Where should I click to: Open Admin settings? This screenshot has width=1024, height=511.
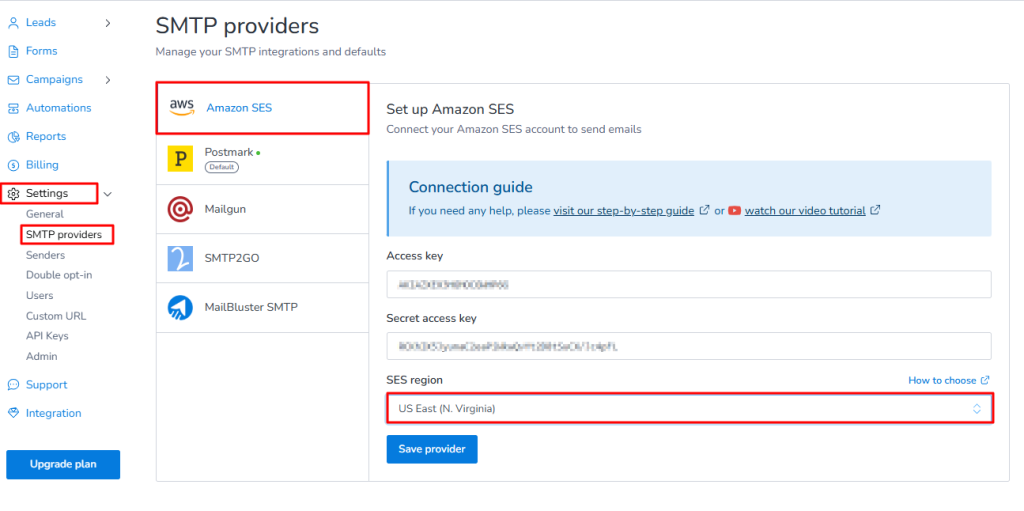point(42,357)
